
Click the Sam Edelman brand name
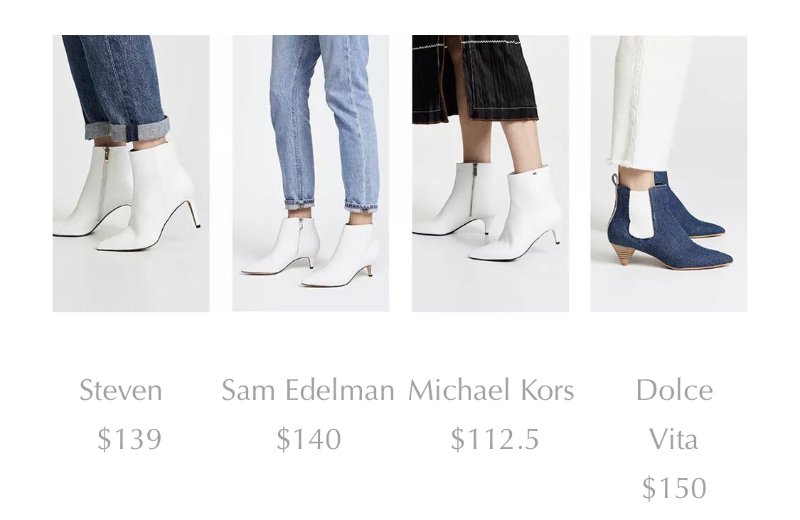(308, 390)
